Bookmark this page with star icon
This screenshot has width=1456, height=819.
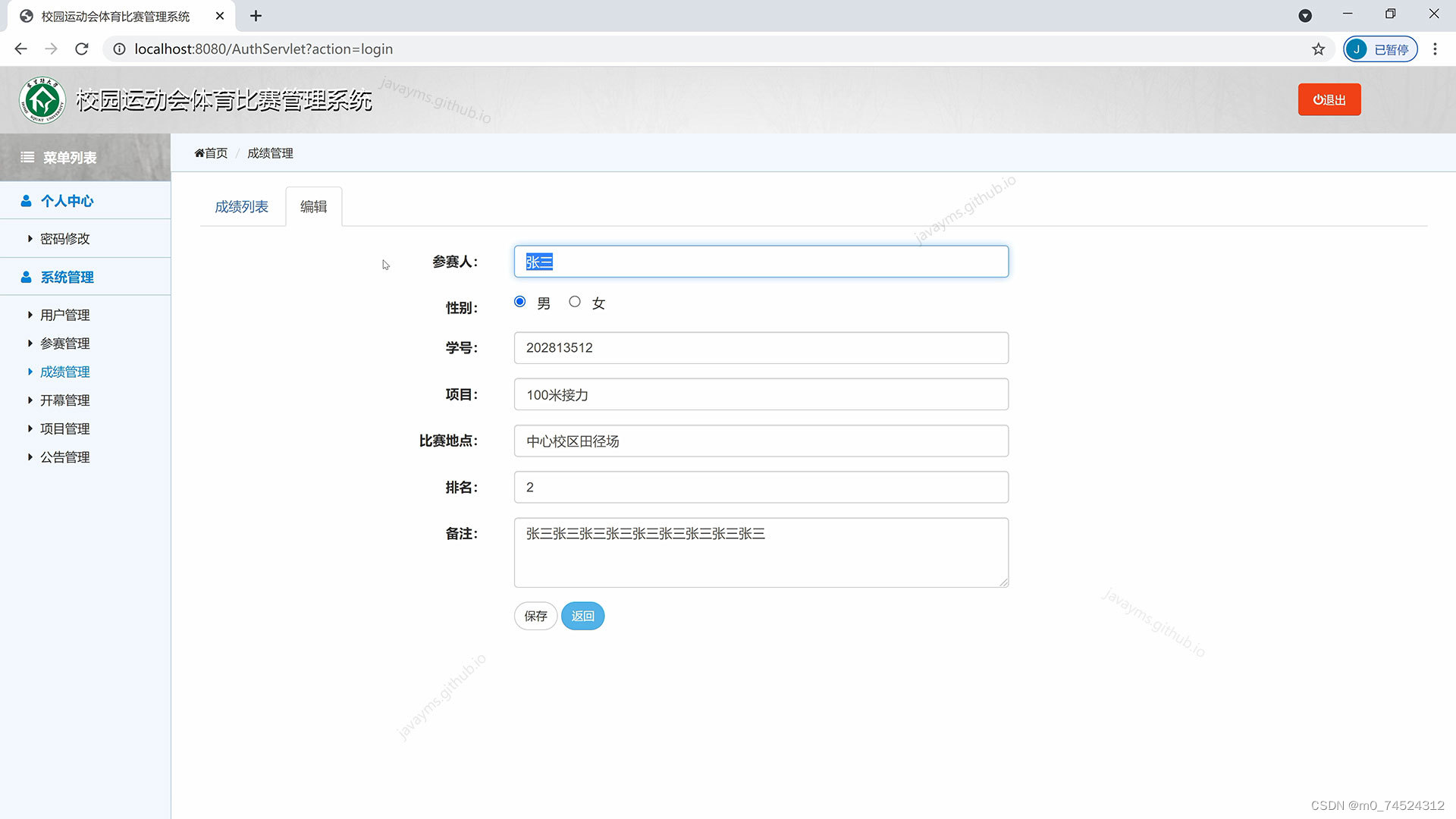tap(1318, 49)
